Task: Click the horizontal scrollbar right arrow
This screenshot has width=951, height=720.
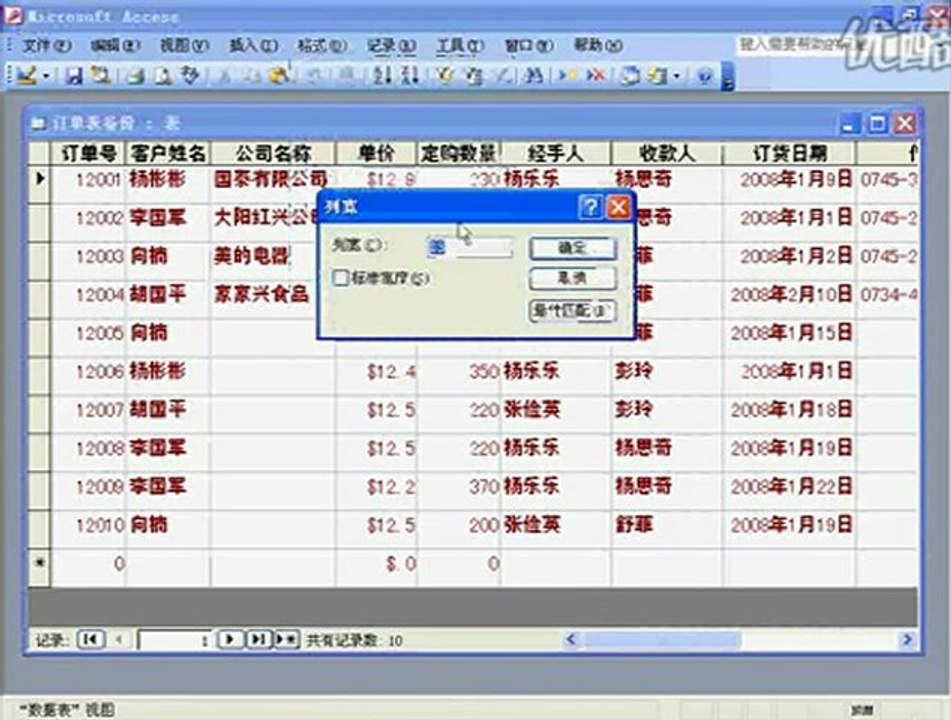Action: click(x=907, y=639)
